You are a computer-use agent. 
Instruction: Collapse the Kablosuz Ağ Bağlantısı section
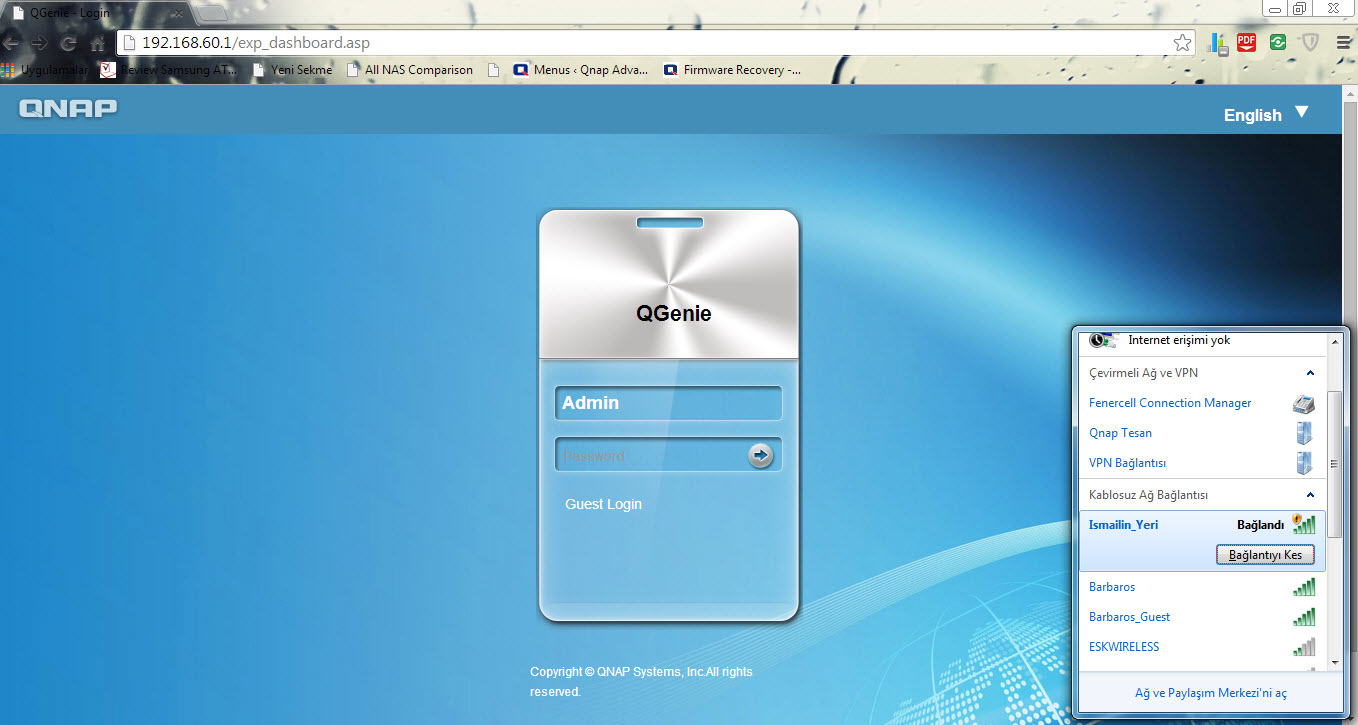pyautogui.click(x=1310, y=495)
